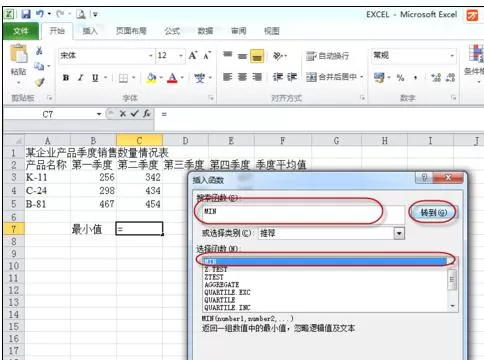Switch to the 公式 Formulas tab
The height and width of the screenshot is (360, 484).
point(172,31)
